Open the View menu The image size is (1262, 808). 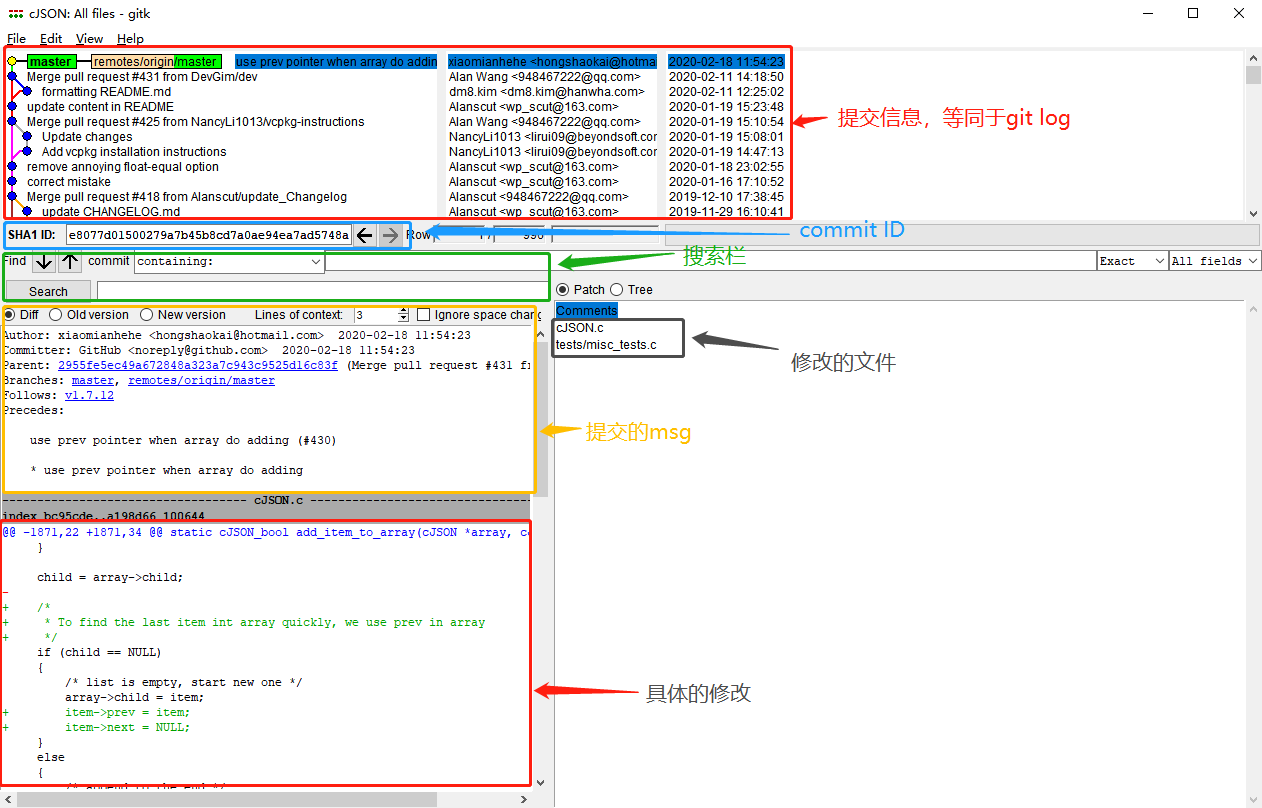tap(89, 38)
